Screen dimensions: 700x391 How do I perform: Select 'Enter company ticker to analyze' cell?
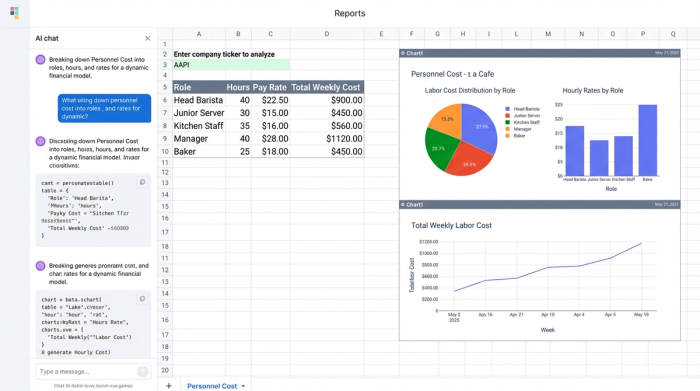point(224,54)
